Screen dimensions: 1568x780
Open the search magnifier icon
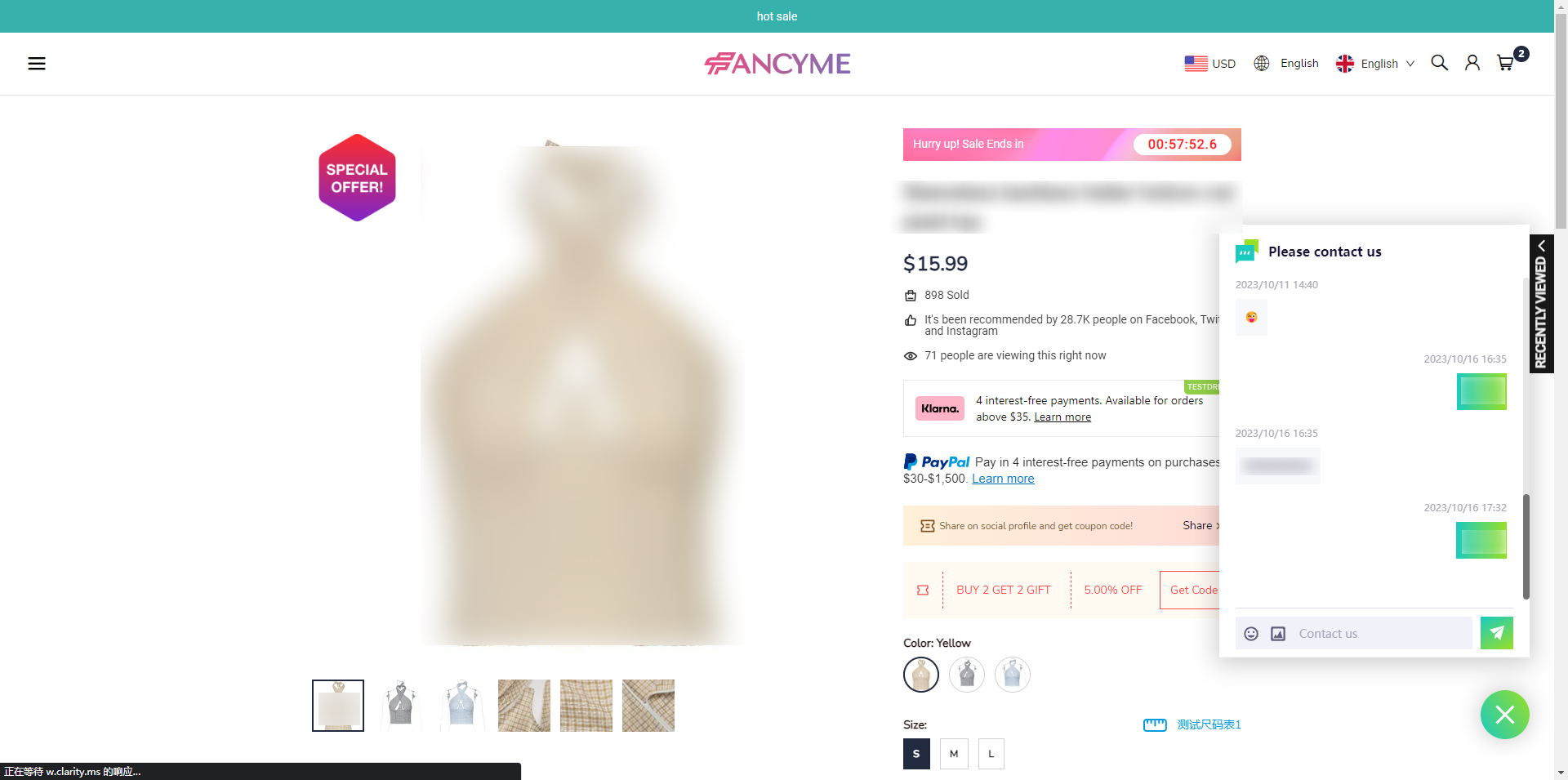pos(1439,63)
